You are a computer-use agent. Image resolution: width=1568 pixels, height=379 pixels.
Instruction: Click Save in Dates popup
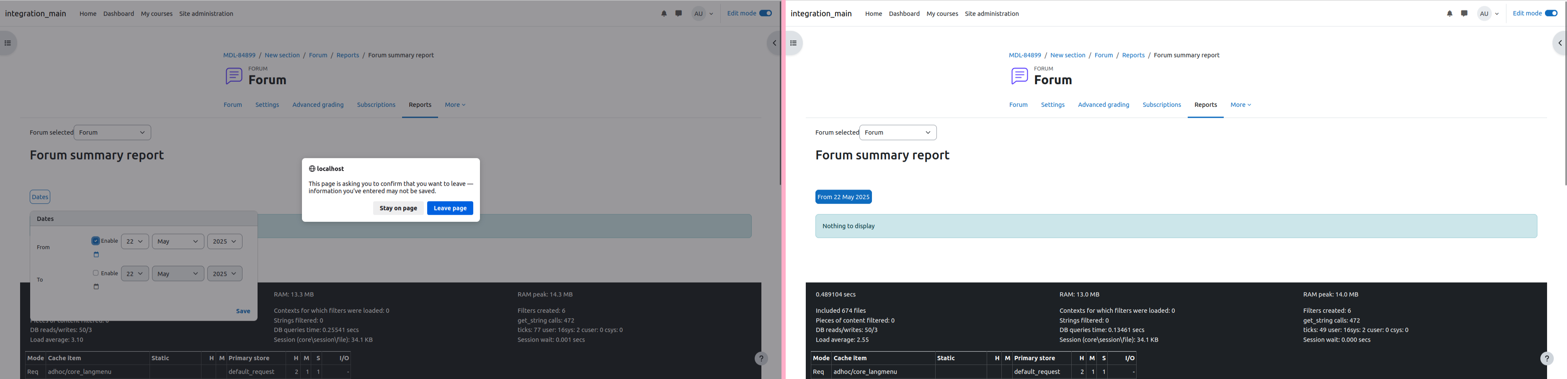243,312
